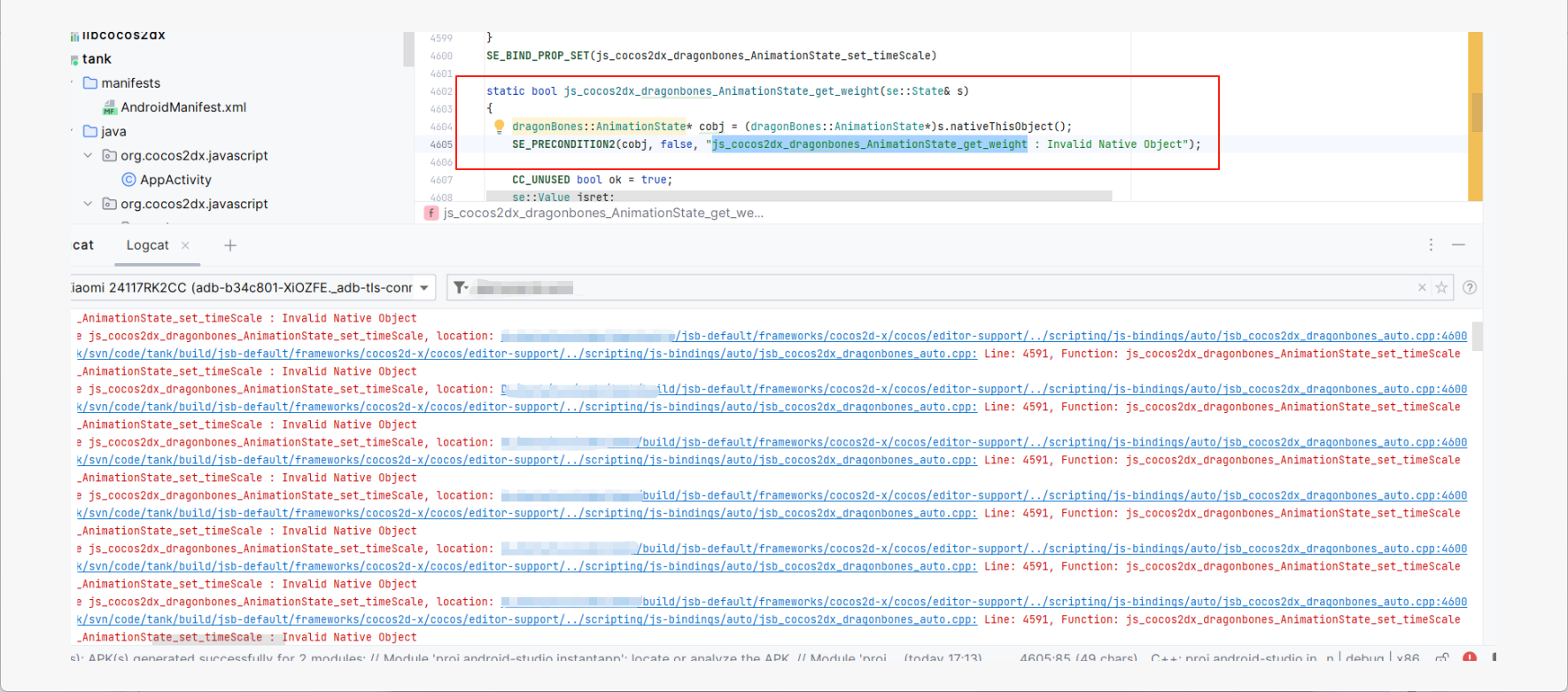Click package icon of second org.cocos2dx.javascript
The height and width of the screenshot is (692, 1568).
click(x=110, y=204)
